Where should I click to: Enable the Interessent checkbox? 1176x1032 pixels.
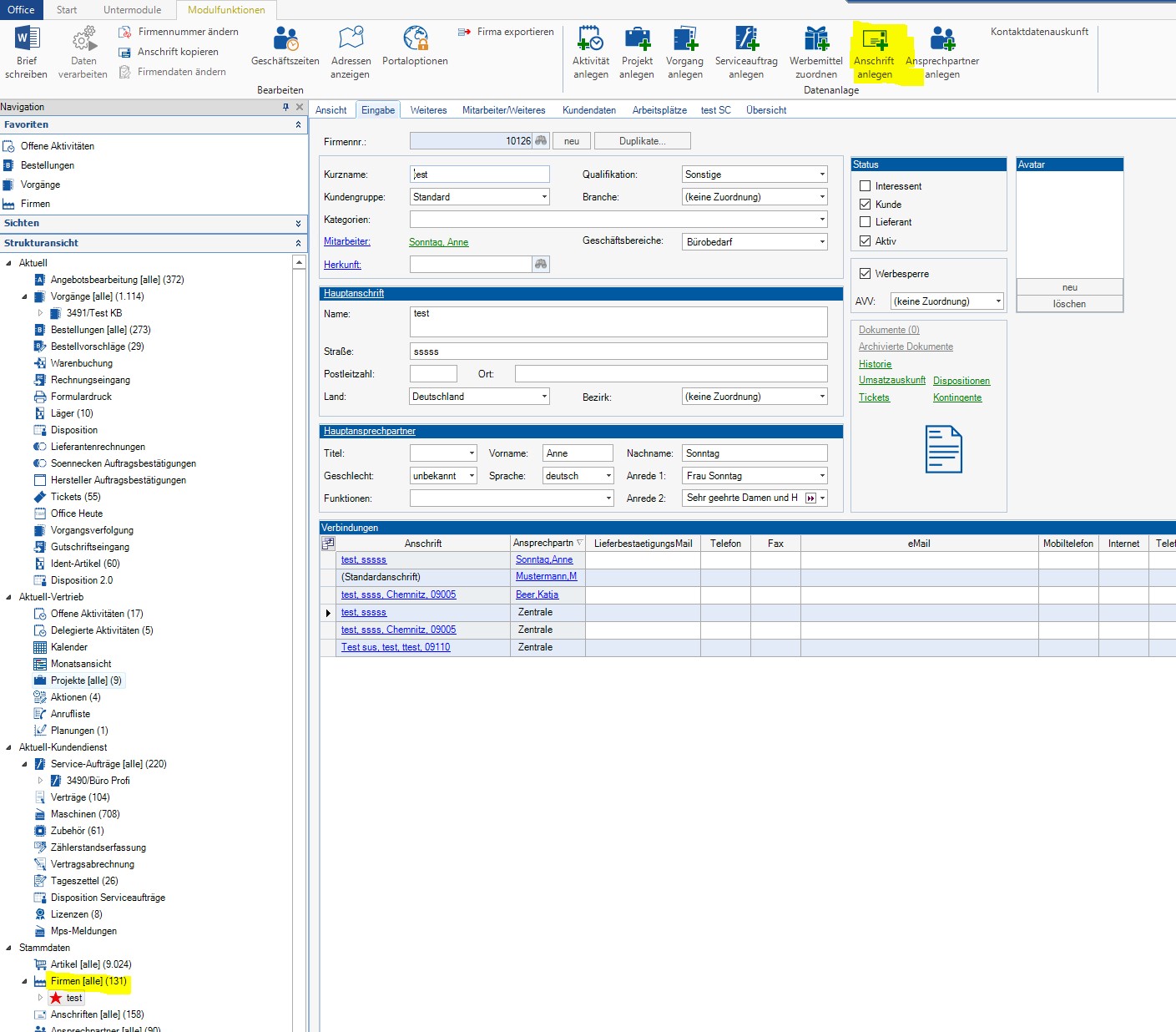point(866,186)
